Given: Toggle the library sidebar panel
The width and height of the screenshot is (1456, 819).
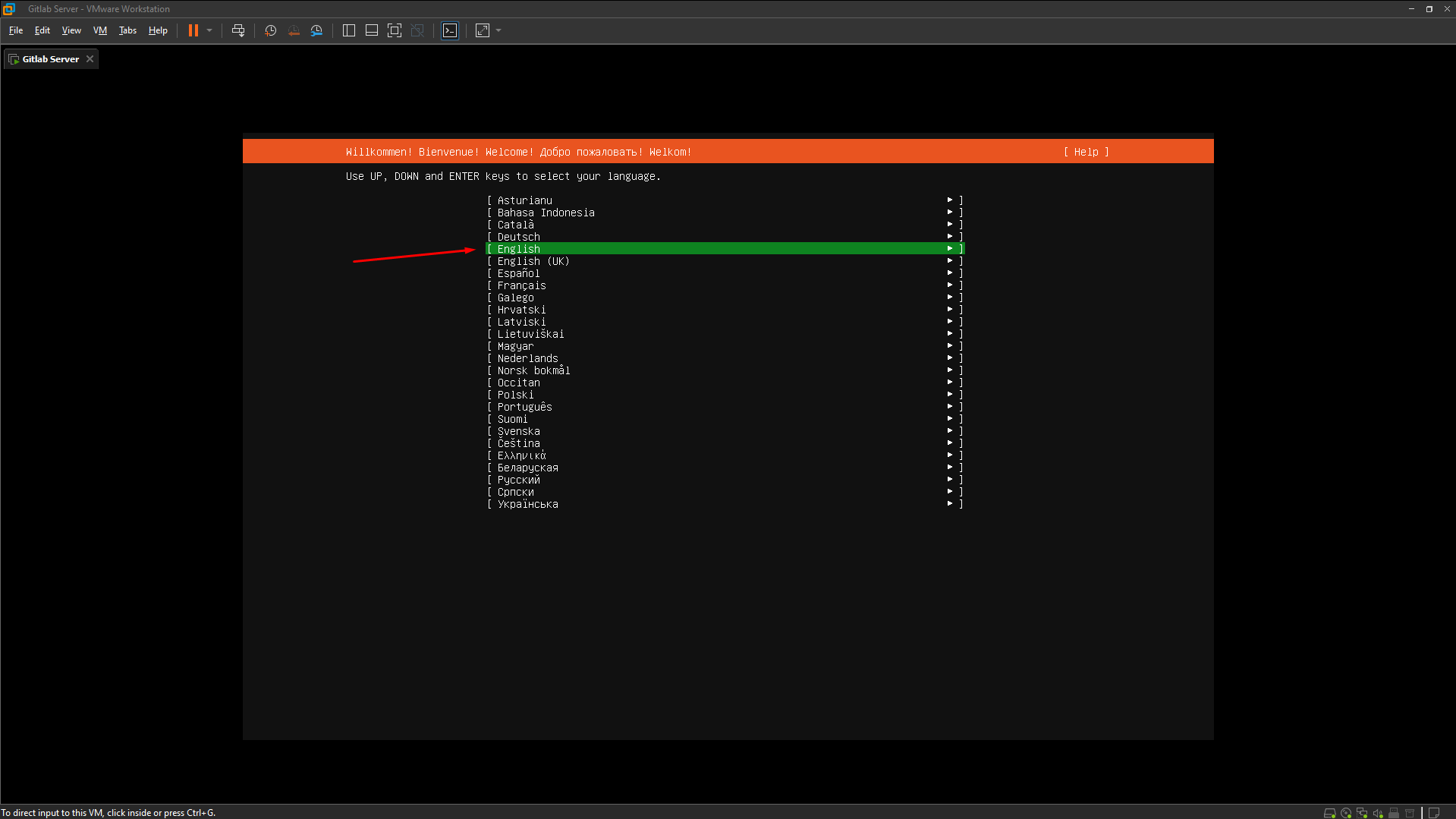Looking at the screenshot, I should tap(349, 30).
